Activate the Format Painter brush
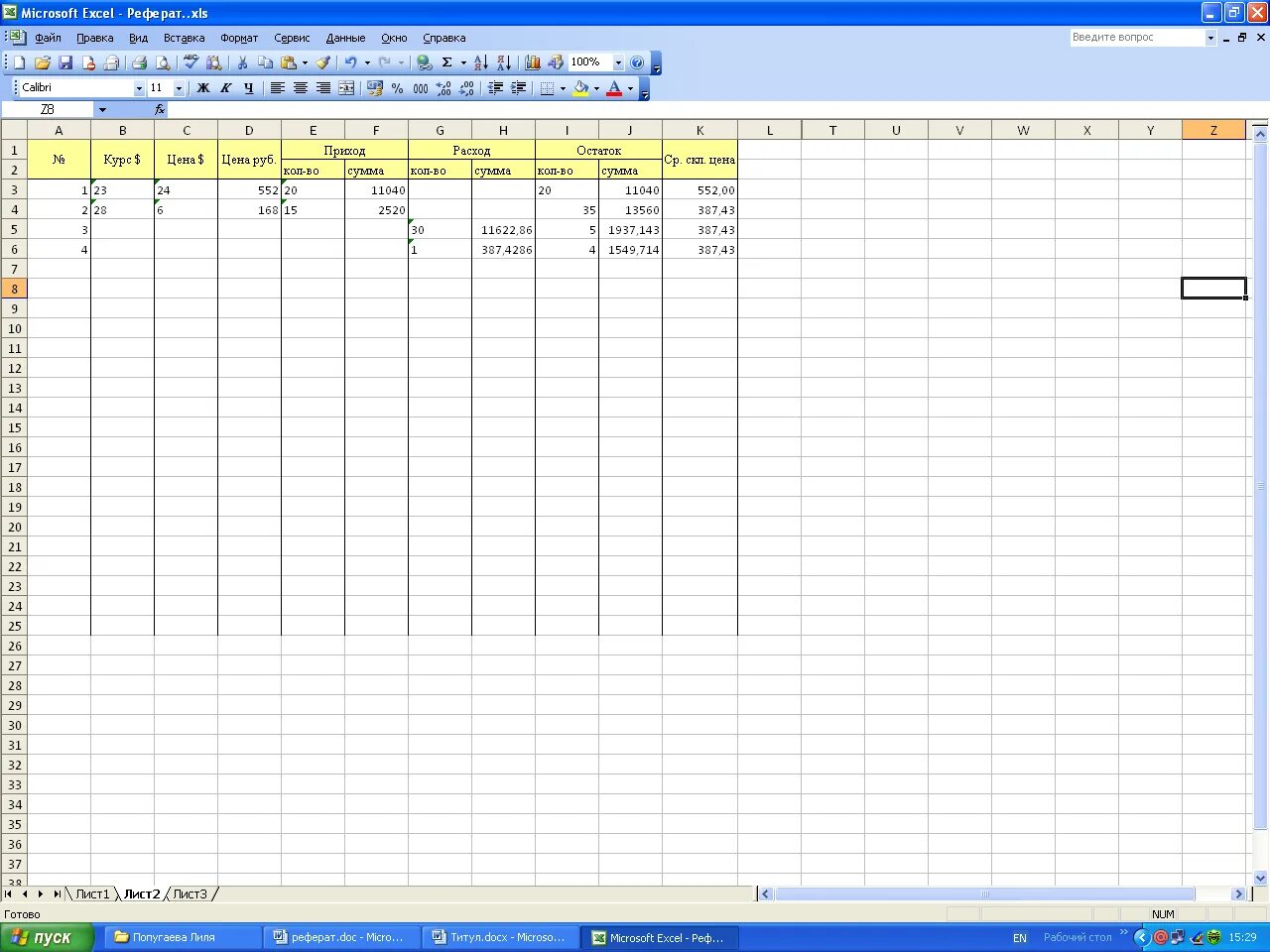Image resolution: width=1270 pixels, height=952 pixels. coord(322,62)
